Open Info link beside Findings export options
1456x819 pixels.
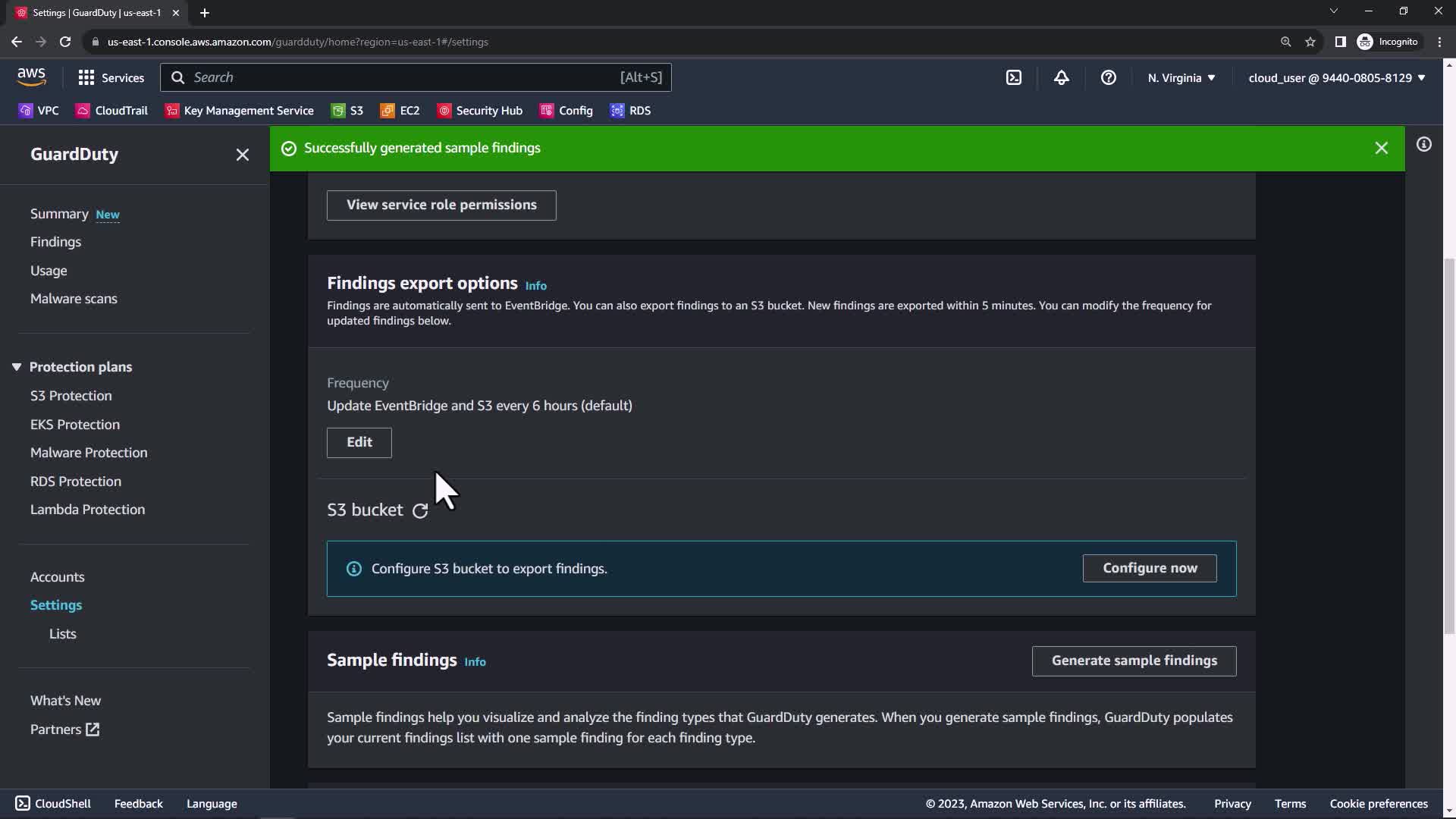(535, 286)
